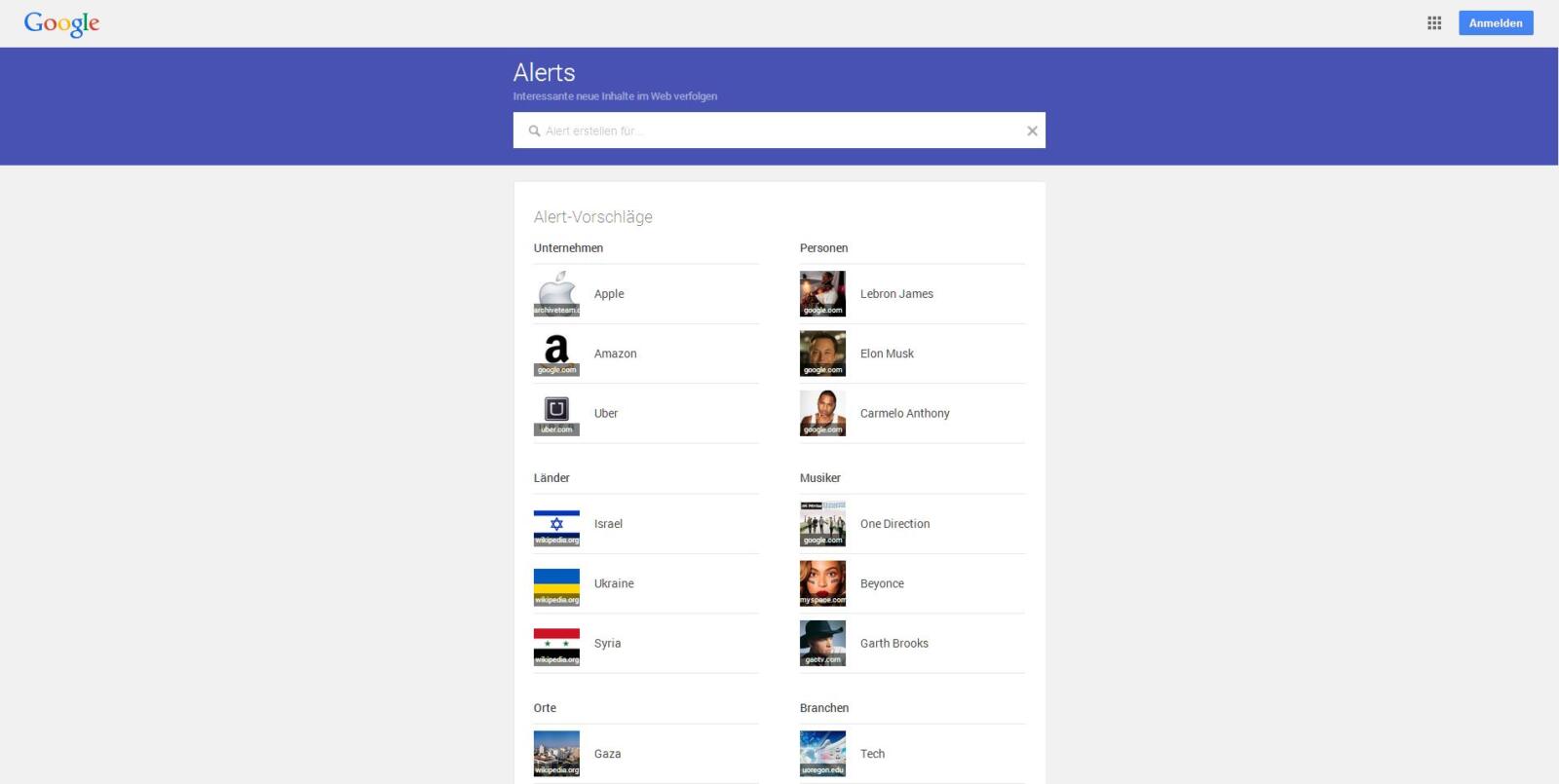The image size is (1559, 784).
Task: Clear the search box with the X icon
Action: coord(1032,131)
